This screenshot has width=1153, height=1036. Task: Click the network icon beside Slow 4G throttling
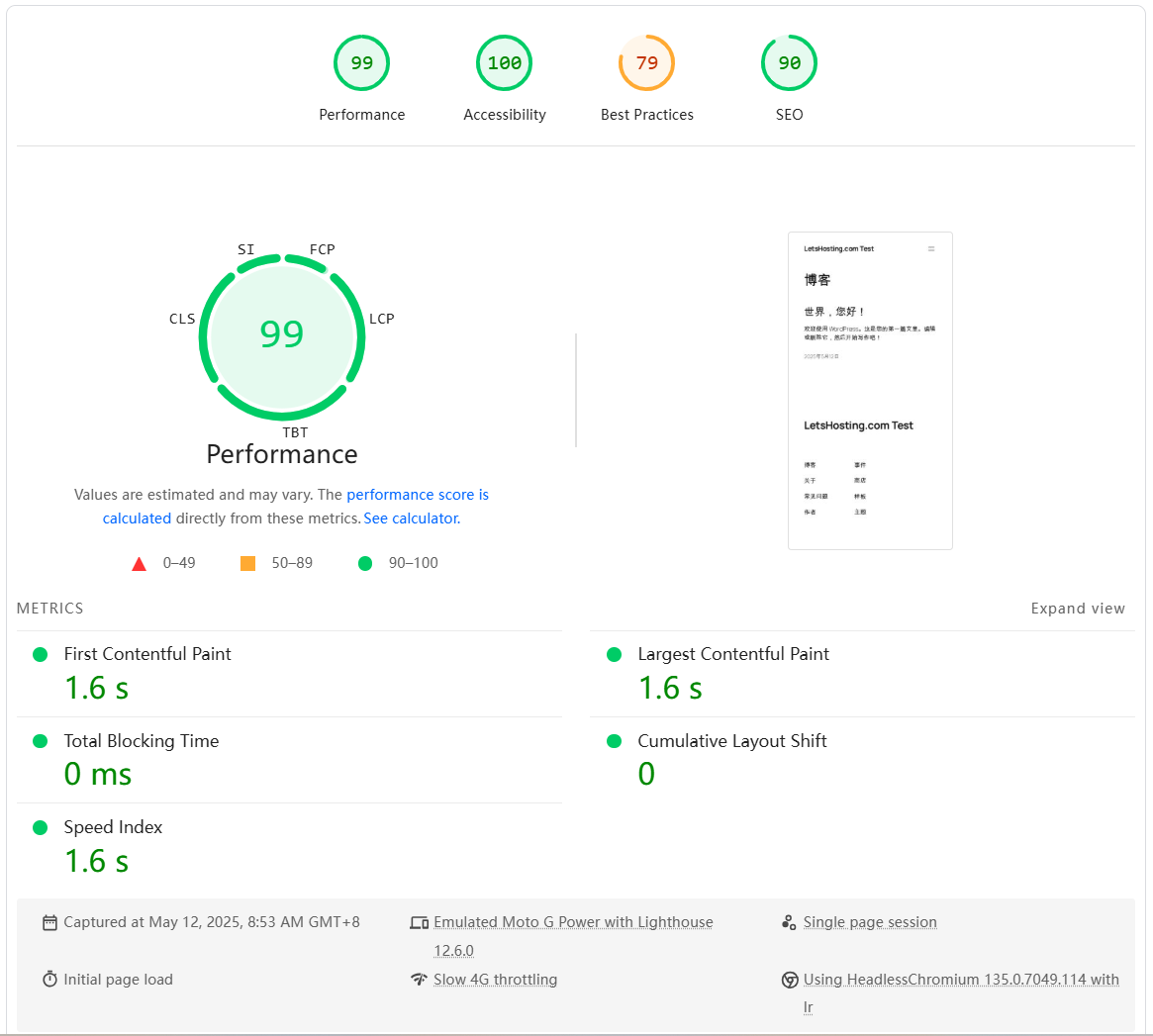pos(420,980)
